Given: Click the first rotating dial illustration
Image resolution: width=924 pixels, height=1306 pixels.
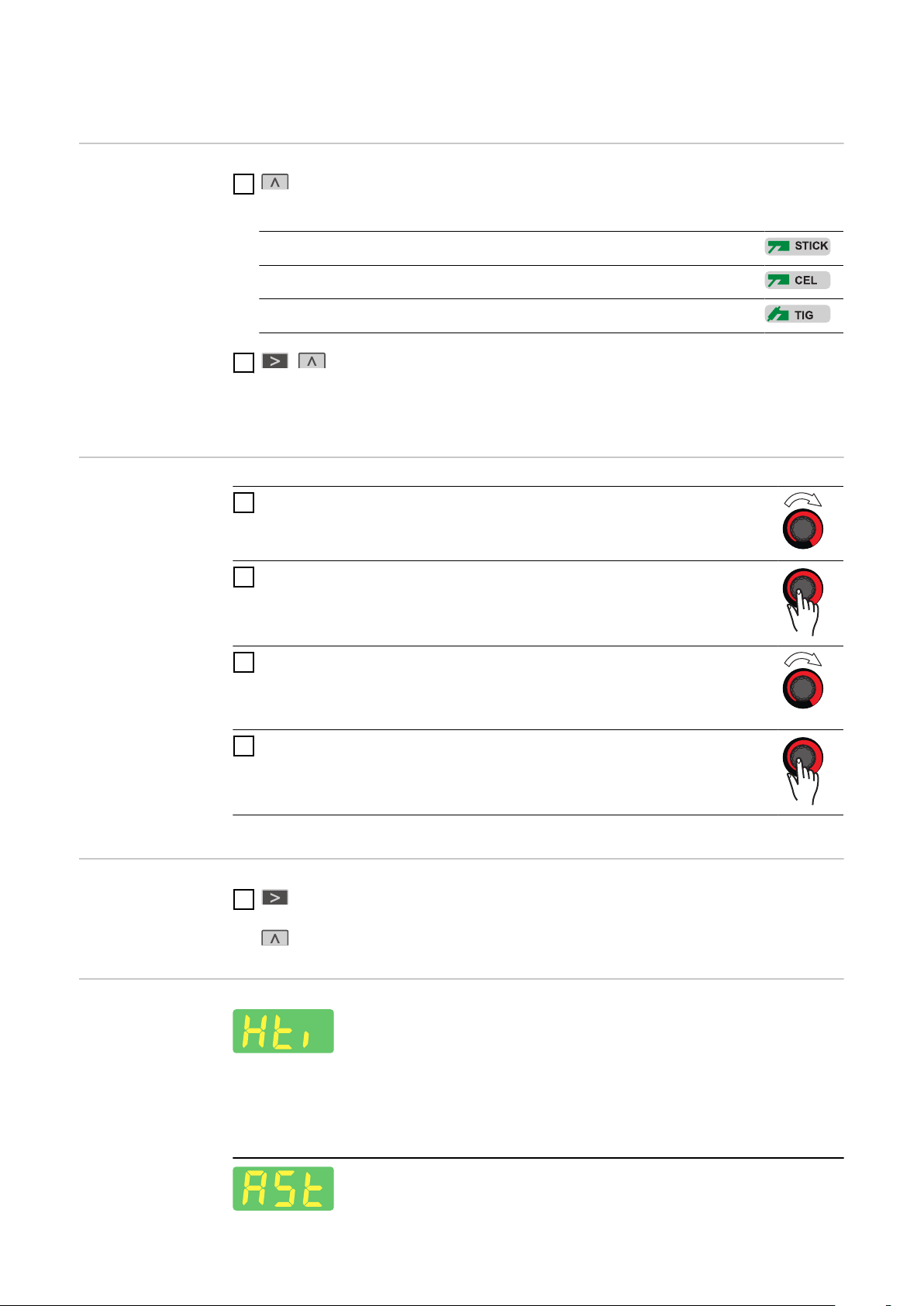Looking at the screenshot, I should 802,522.
